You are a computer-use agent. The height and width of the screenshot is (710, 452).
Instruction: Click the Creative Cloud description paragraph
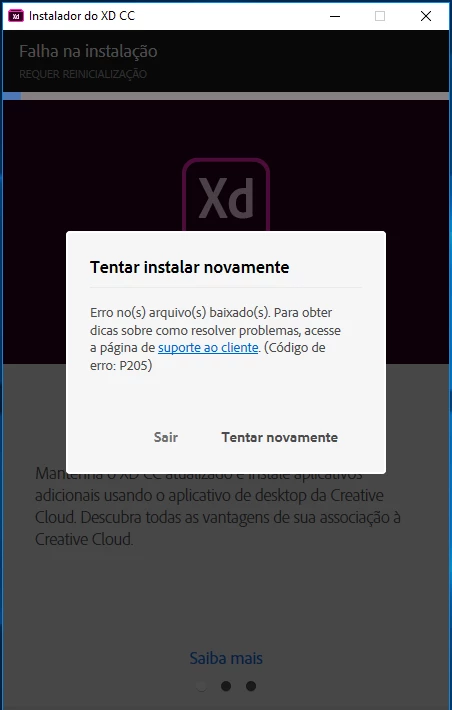(218, 507)
